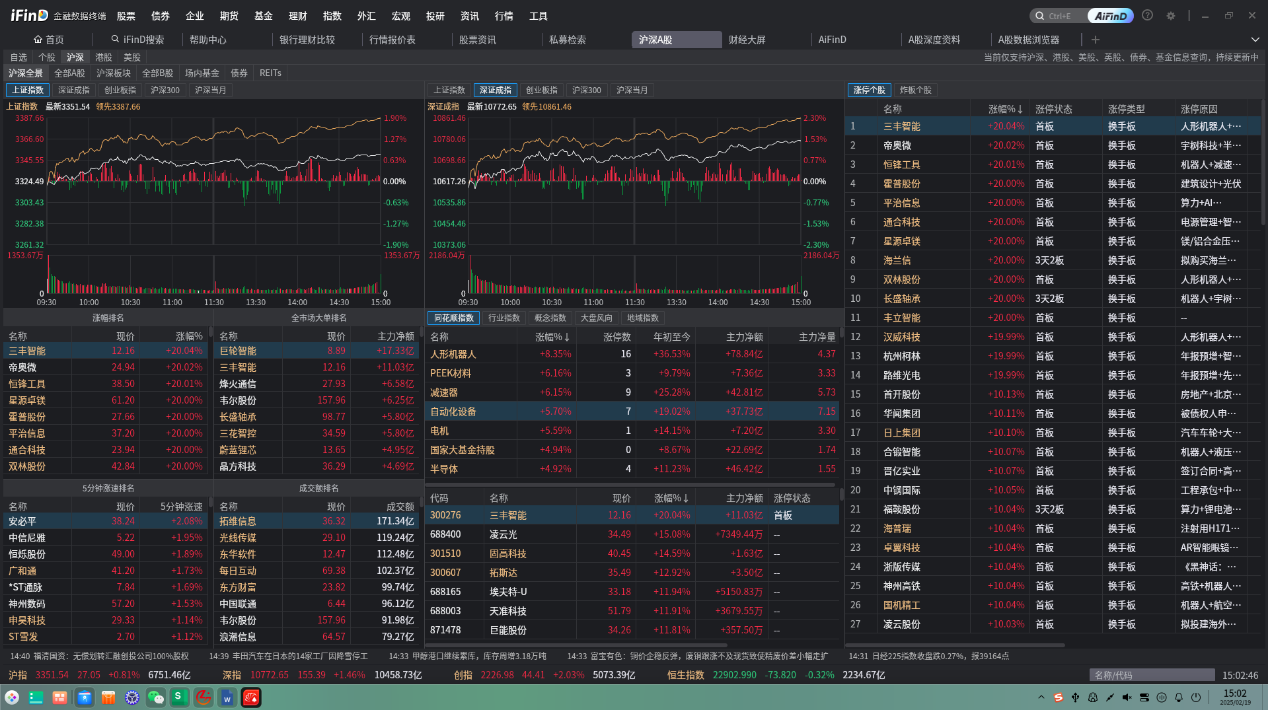The width and height of the screenshot is (1268, 710).
Task: Open the help question mark icon
Action: 1147,16
